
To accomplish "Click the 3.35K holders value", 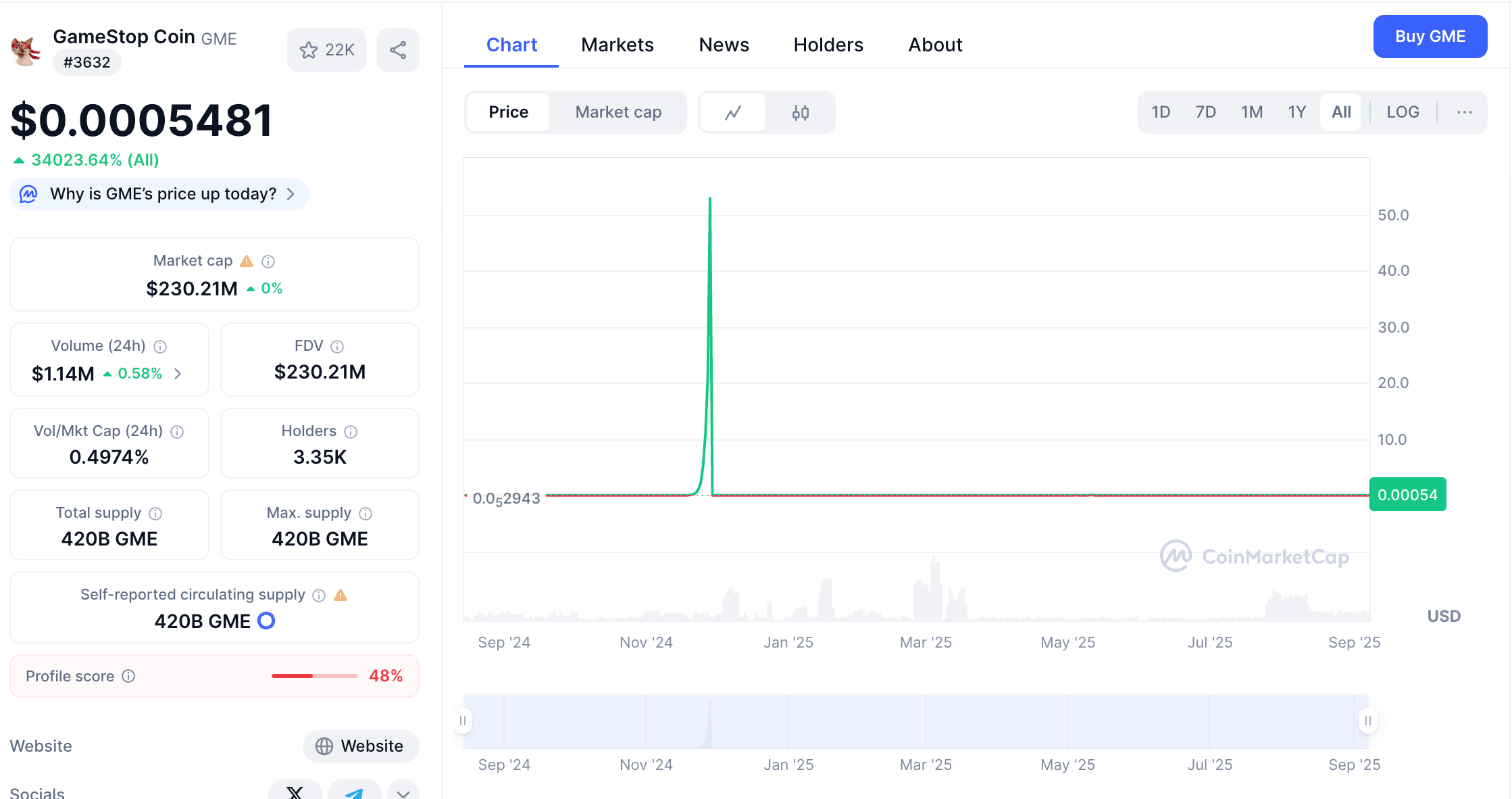I will (320, 458).
